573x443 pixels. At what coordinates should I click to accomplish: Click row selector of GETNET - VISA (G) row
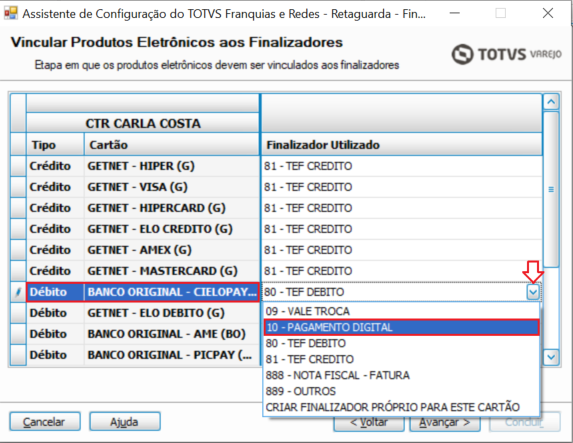(18, 187)
